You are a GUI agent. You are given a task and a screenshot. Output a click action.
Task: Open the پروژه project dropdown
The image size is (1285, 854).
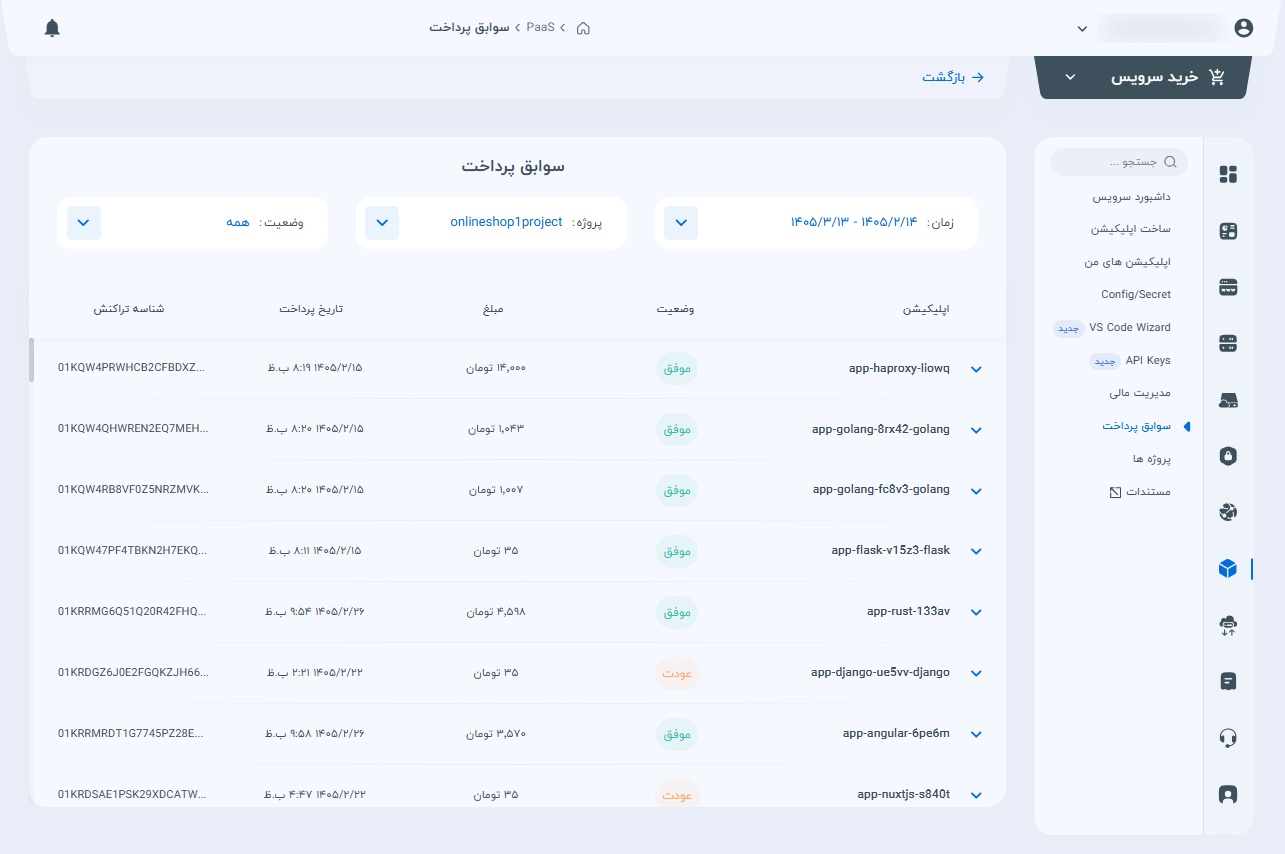[x=382, y=222]
